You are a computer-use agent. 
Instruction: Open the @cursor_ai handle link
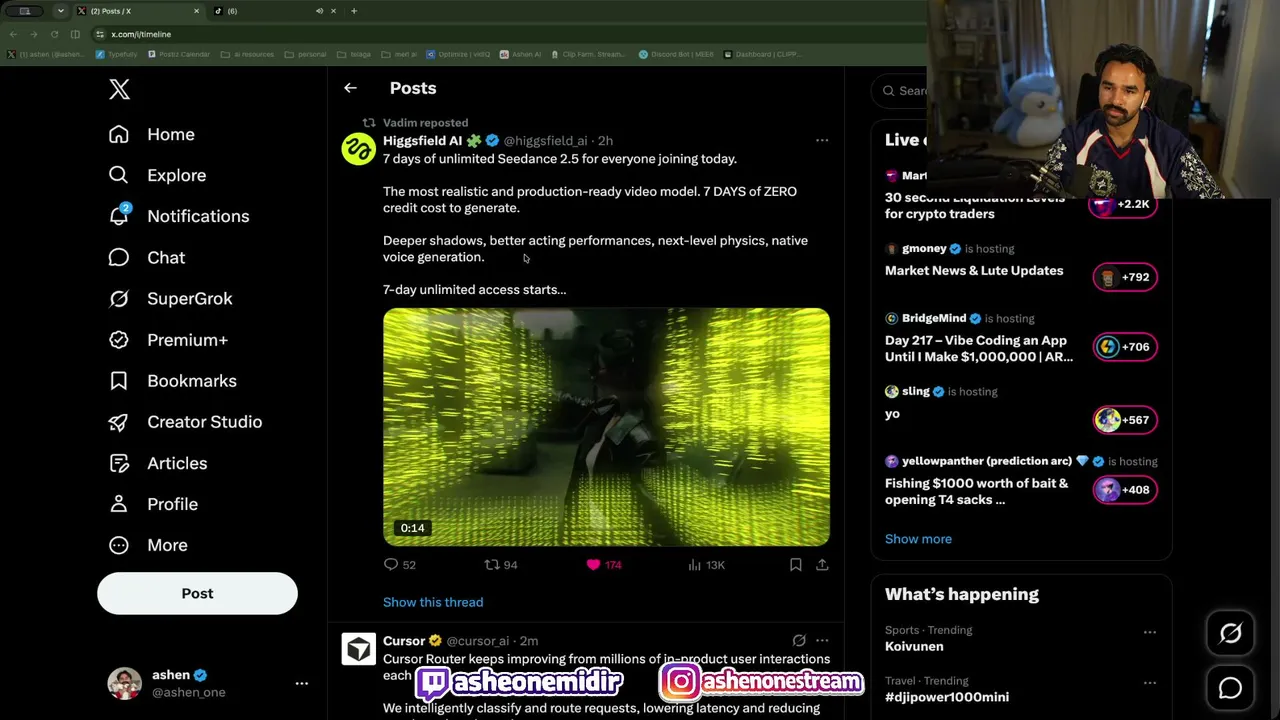[x=478, y=641]
